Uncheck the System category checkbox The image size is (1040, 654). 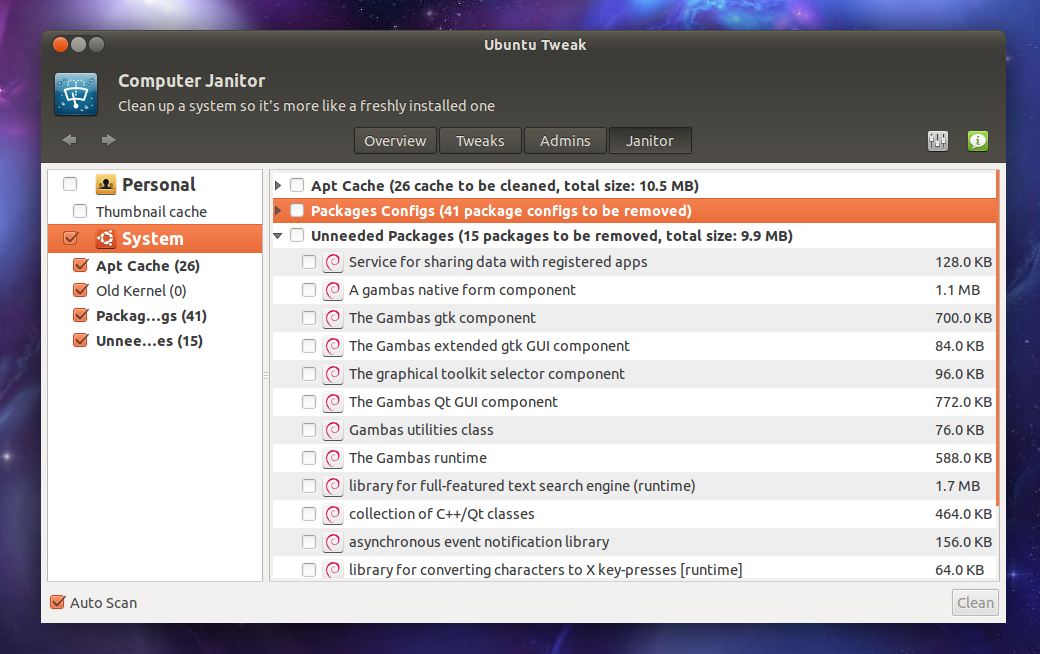(70, 238)
